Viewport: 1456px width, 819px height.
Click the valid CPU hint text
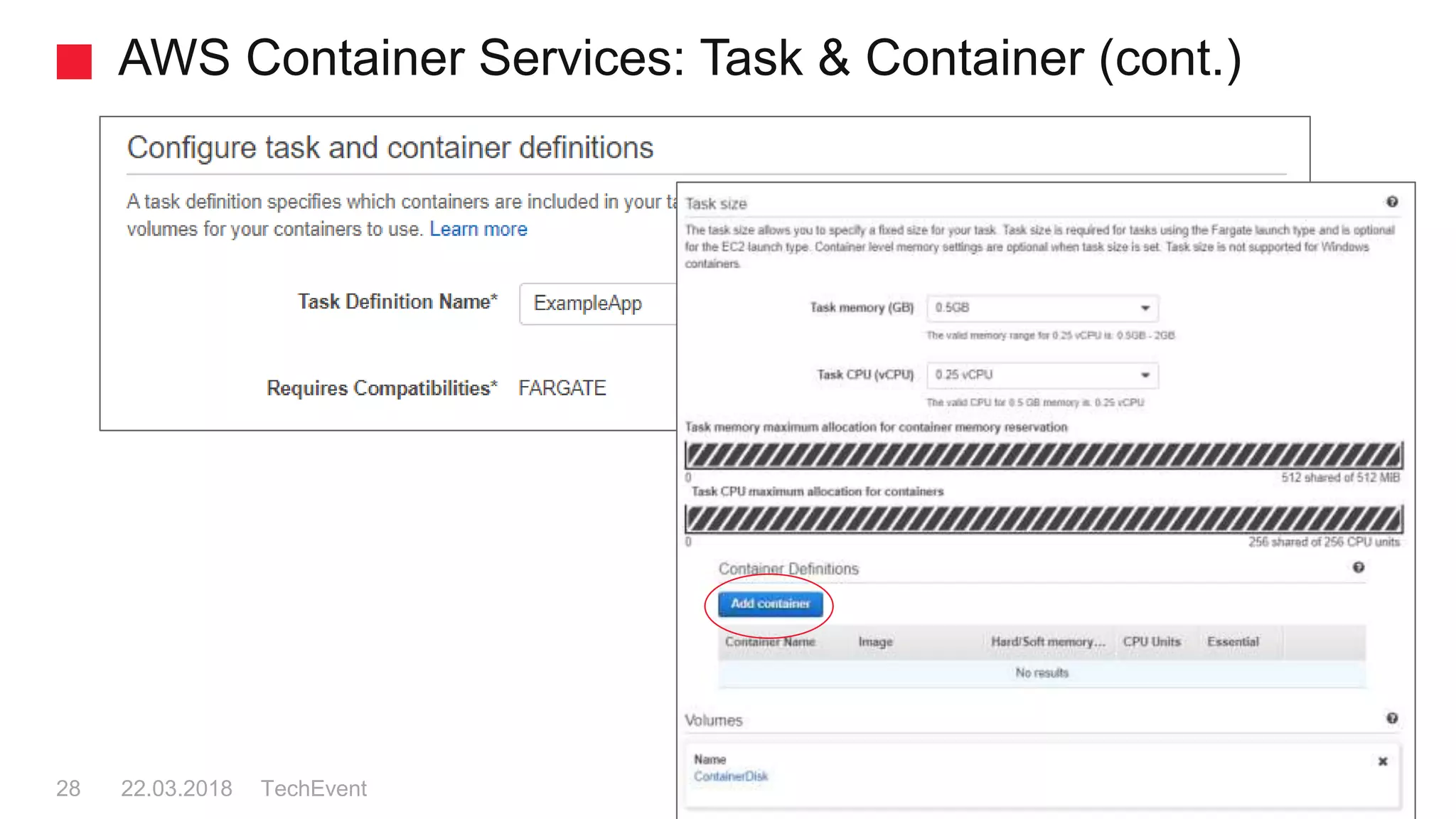(x=1035, y=402)
